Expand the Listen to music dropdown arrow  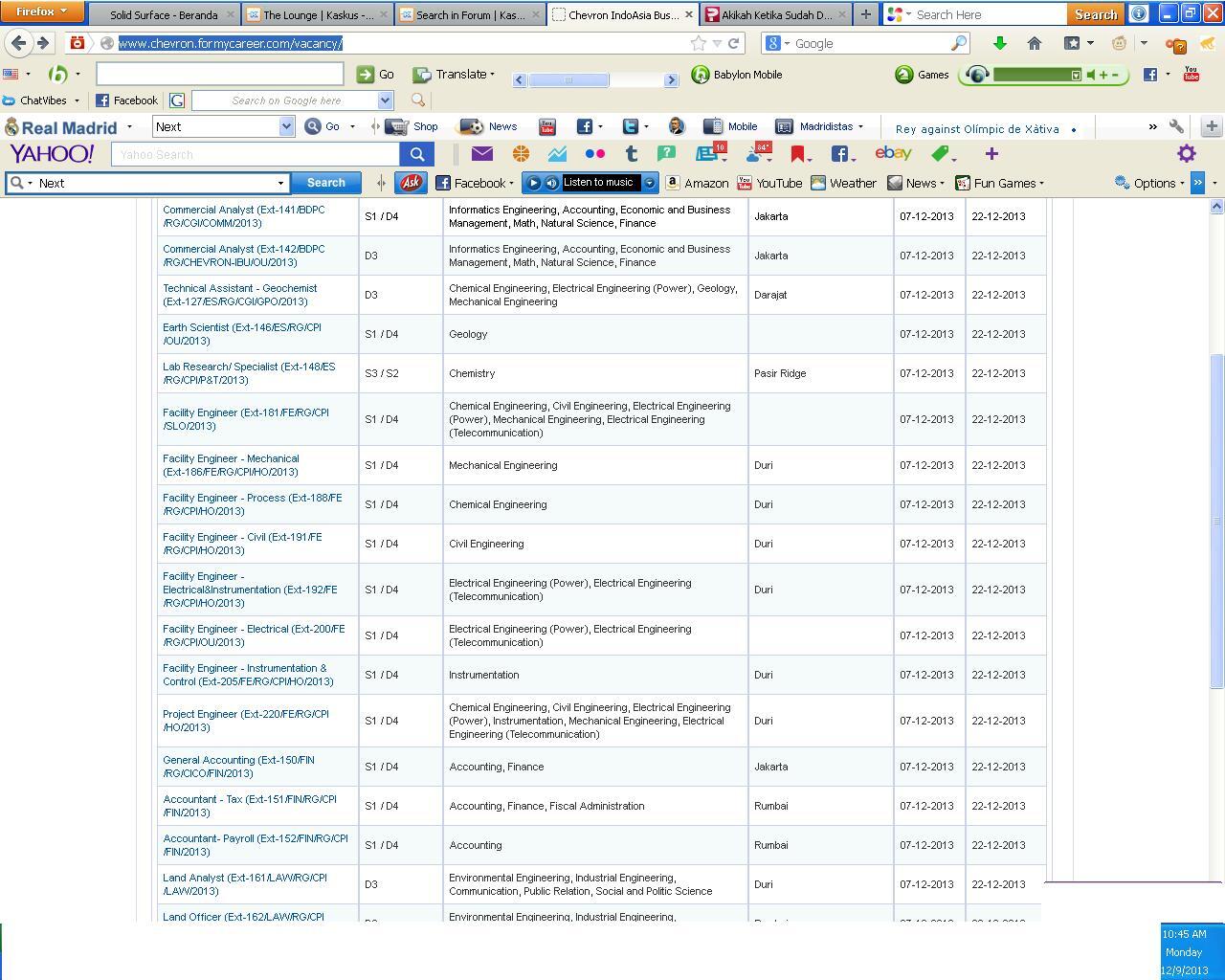650,183
